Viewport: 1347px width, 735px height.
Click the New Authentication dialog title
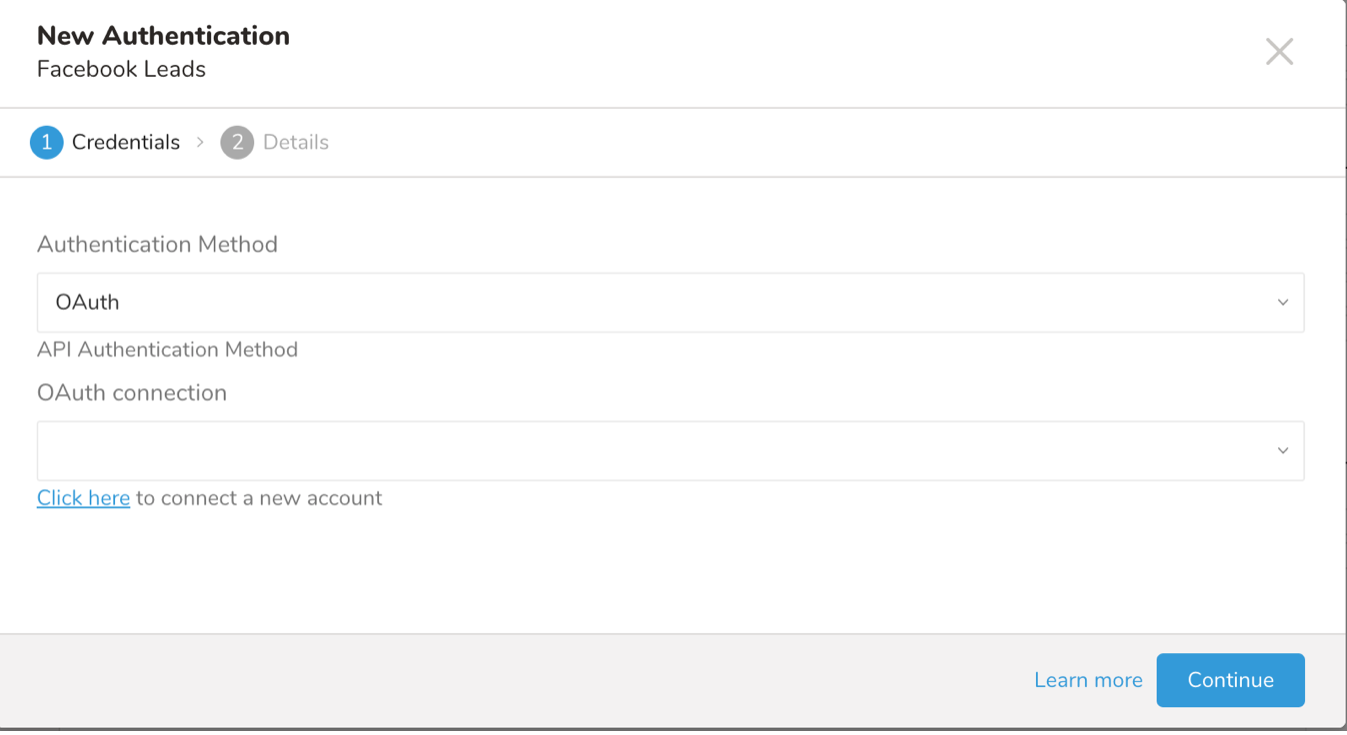163,36
